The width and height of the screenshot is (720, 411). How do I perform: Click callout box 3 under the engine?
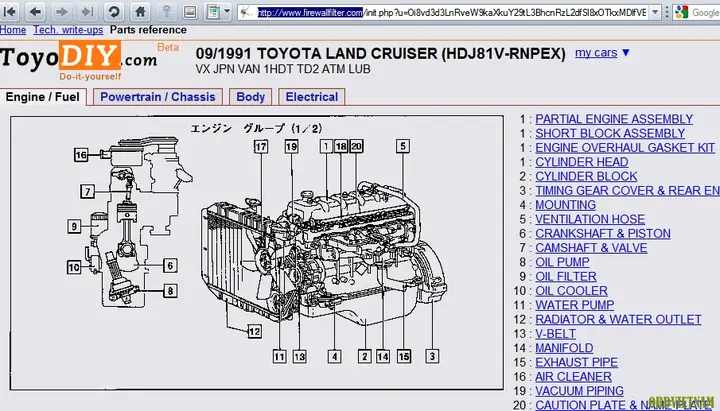432,356
